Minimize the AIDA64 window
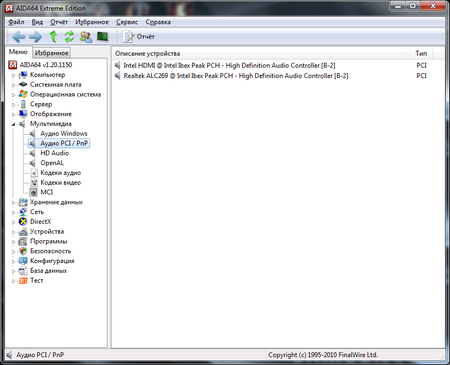The image size is (450, 365). (x=398, y=6)
